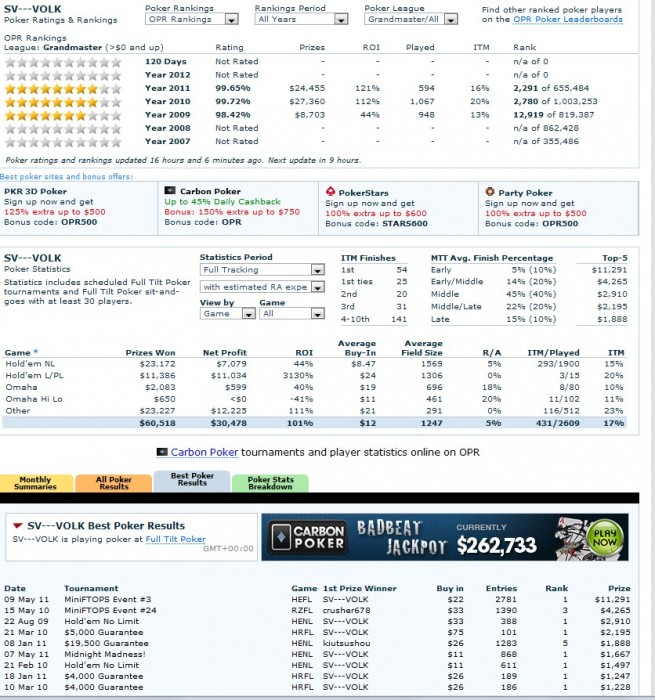
Task: Open the Rankings Period All Years dropdown
Action: (x=301, y=19)
